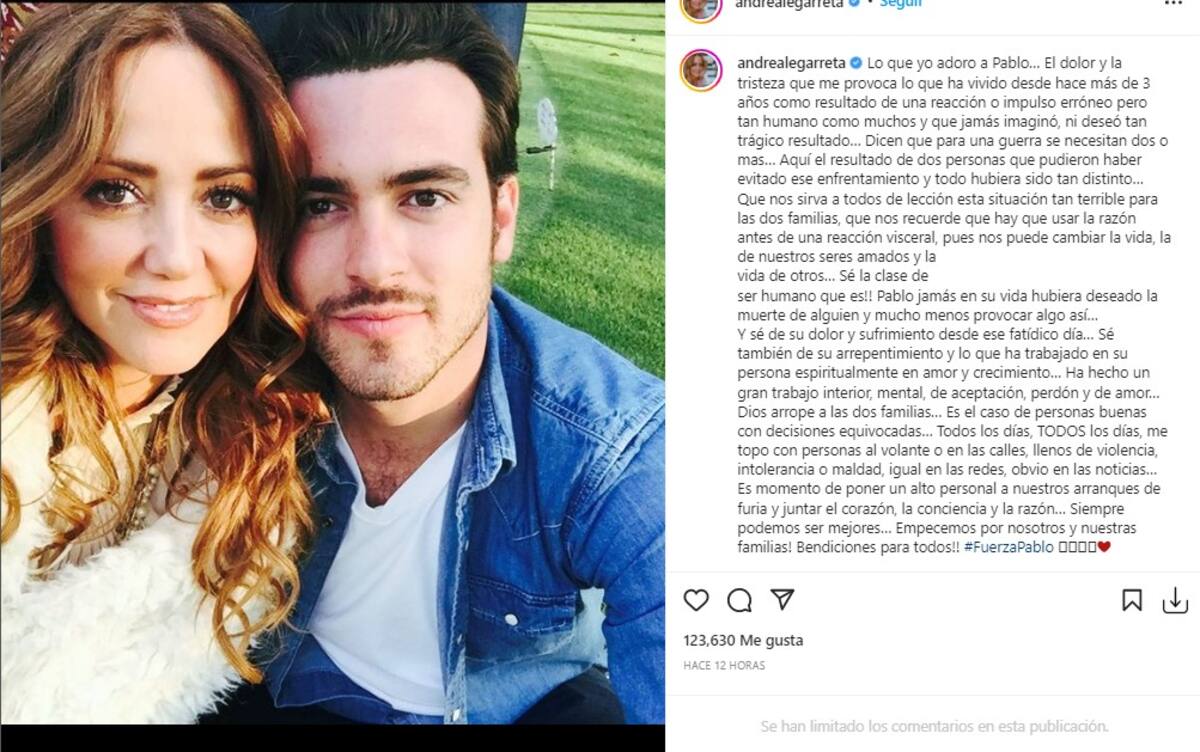This screenshot has width=1200, height=752.
Task: Click the red heart emoji in caption
Action: [x=1105, y=547]
